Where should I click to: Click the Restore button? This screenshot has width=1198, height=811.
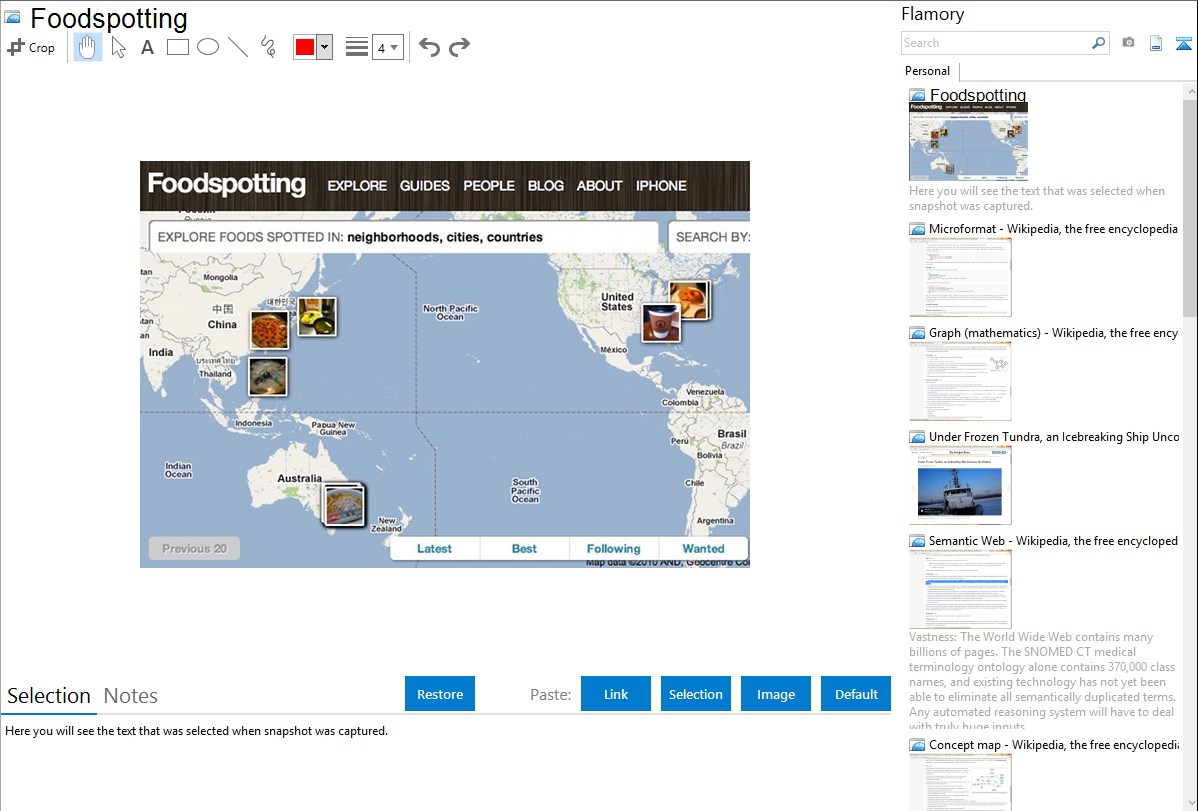440,694
